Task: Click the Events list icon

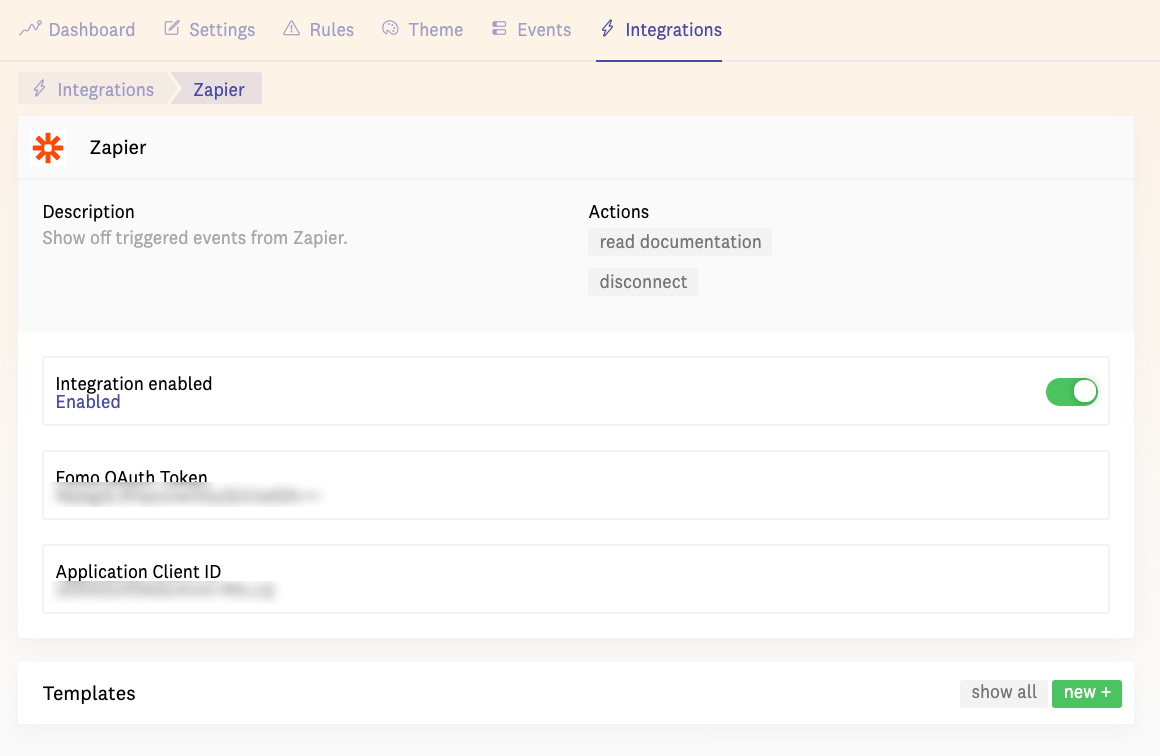Action: [499, 28]
